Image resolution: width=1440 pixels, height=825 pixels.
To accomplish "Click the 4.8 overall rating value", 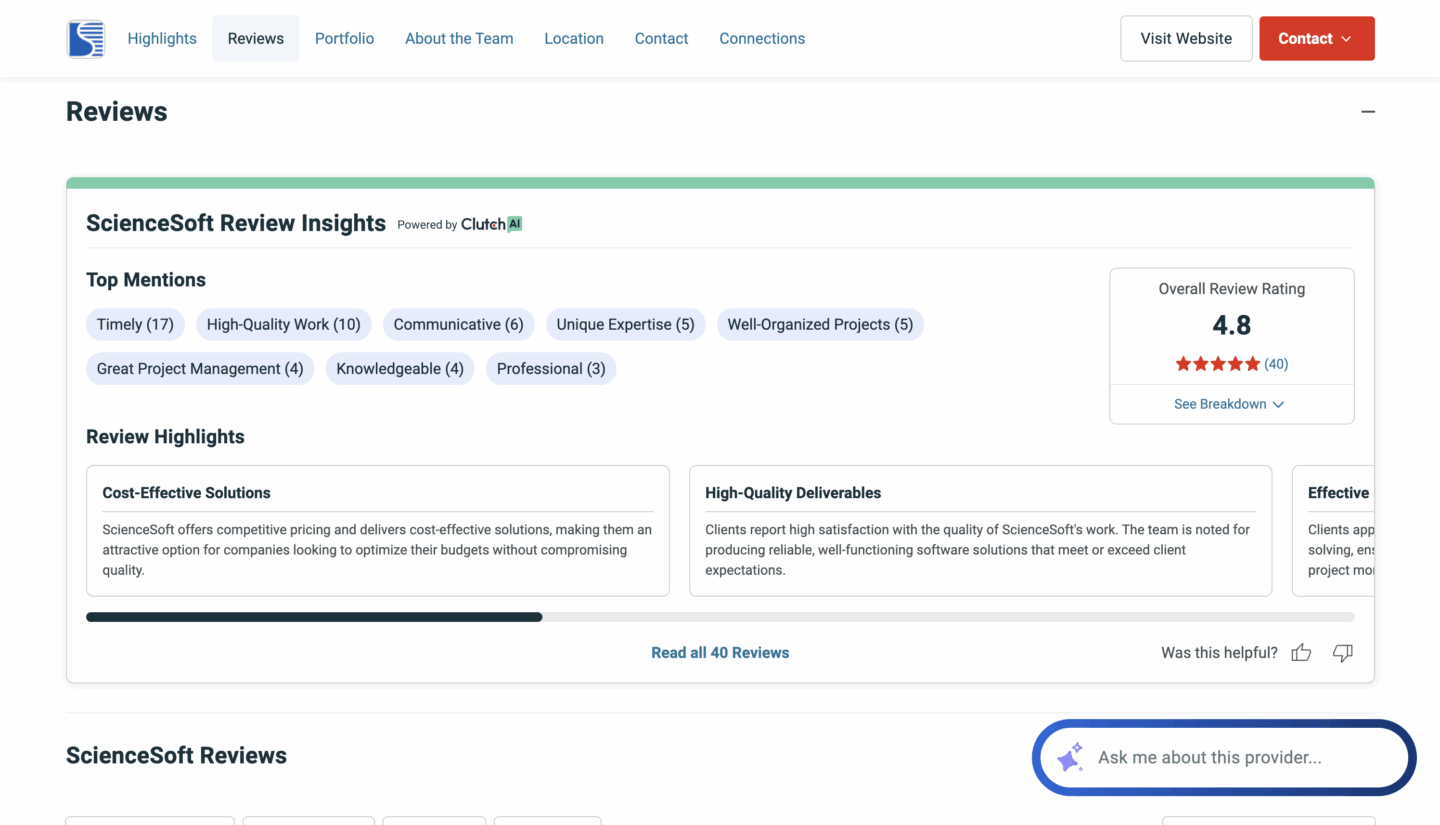I will pyautogui.click(x=1231, y=325).
